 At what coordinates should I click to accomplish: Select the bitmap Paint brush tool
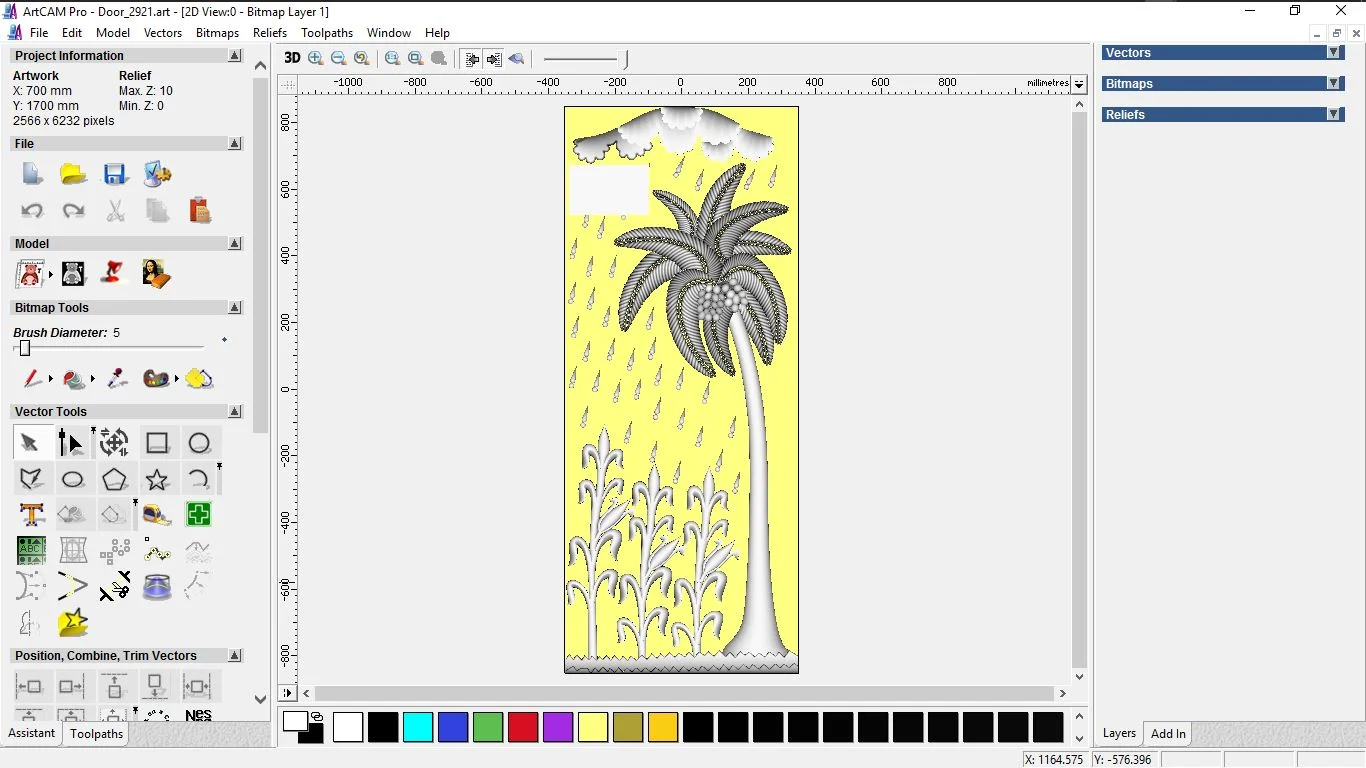[32, 379]
